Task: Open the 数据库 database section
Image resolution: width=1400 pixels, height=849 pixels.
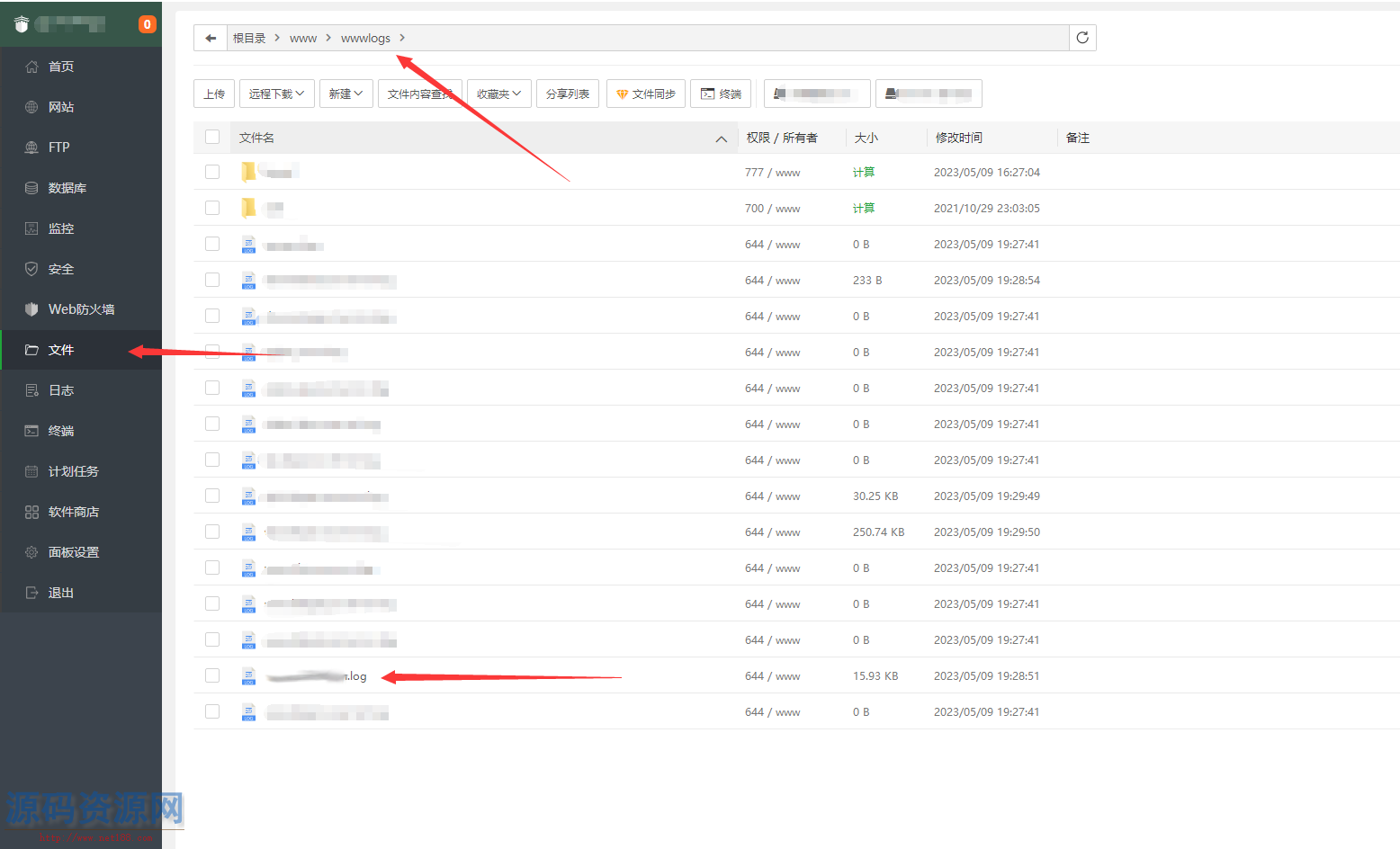Action: click(67, 188)
